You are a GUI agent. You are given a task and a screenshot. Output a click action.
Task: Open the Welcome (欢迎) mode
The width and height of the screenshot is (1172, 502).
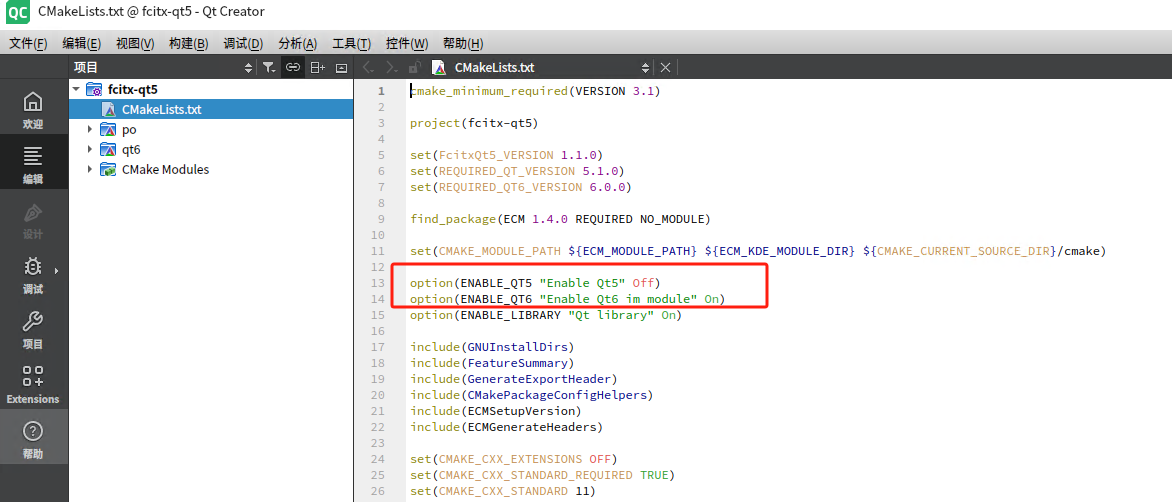point(33,110)
